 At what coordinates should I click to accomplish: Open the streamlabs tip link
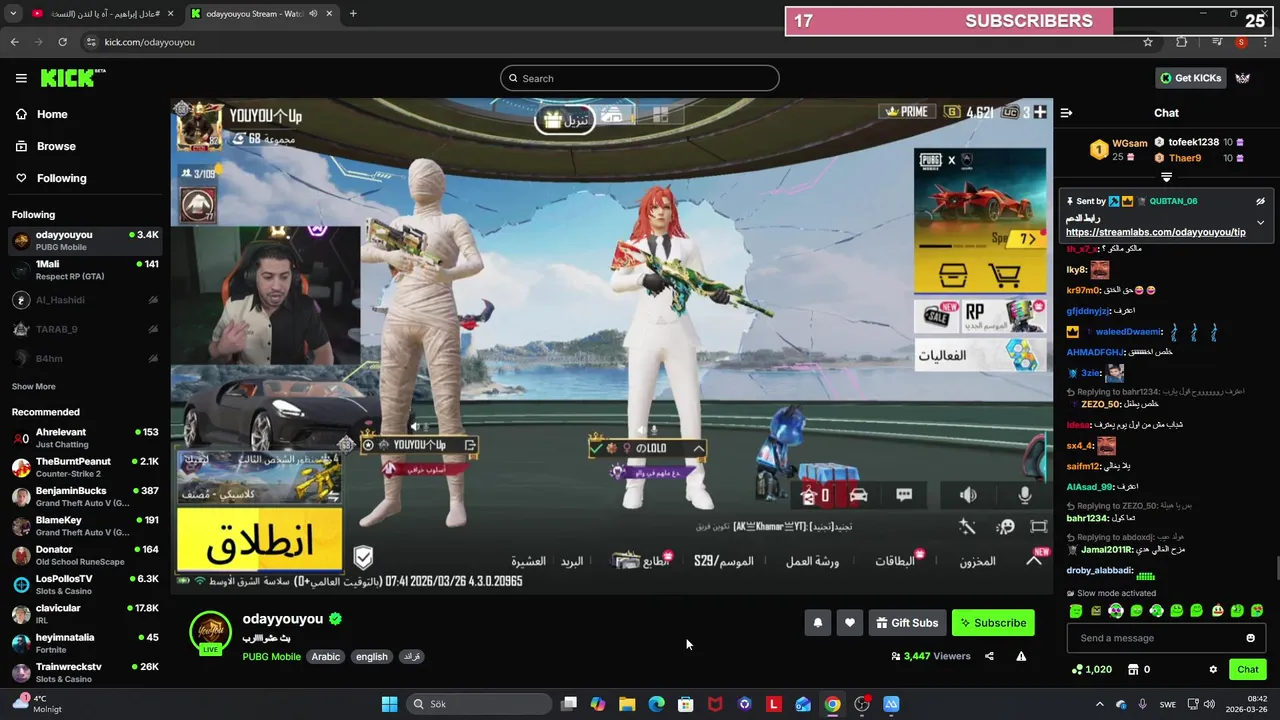click(1156, 232)
